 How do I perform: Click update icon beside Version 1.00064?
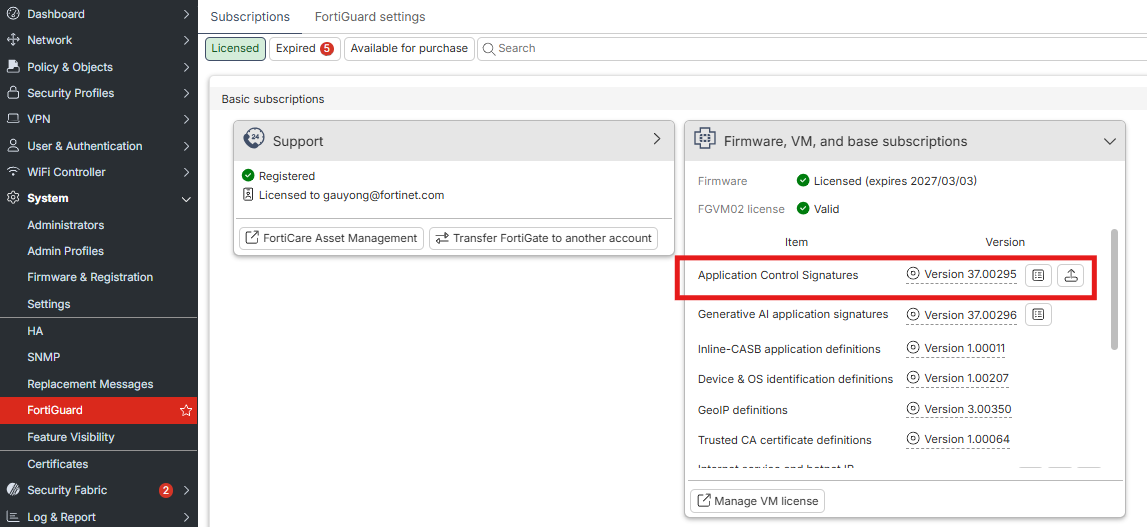click(x=913, y=438)
